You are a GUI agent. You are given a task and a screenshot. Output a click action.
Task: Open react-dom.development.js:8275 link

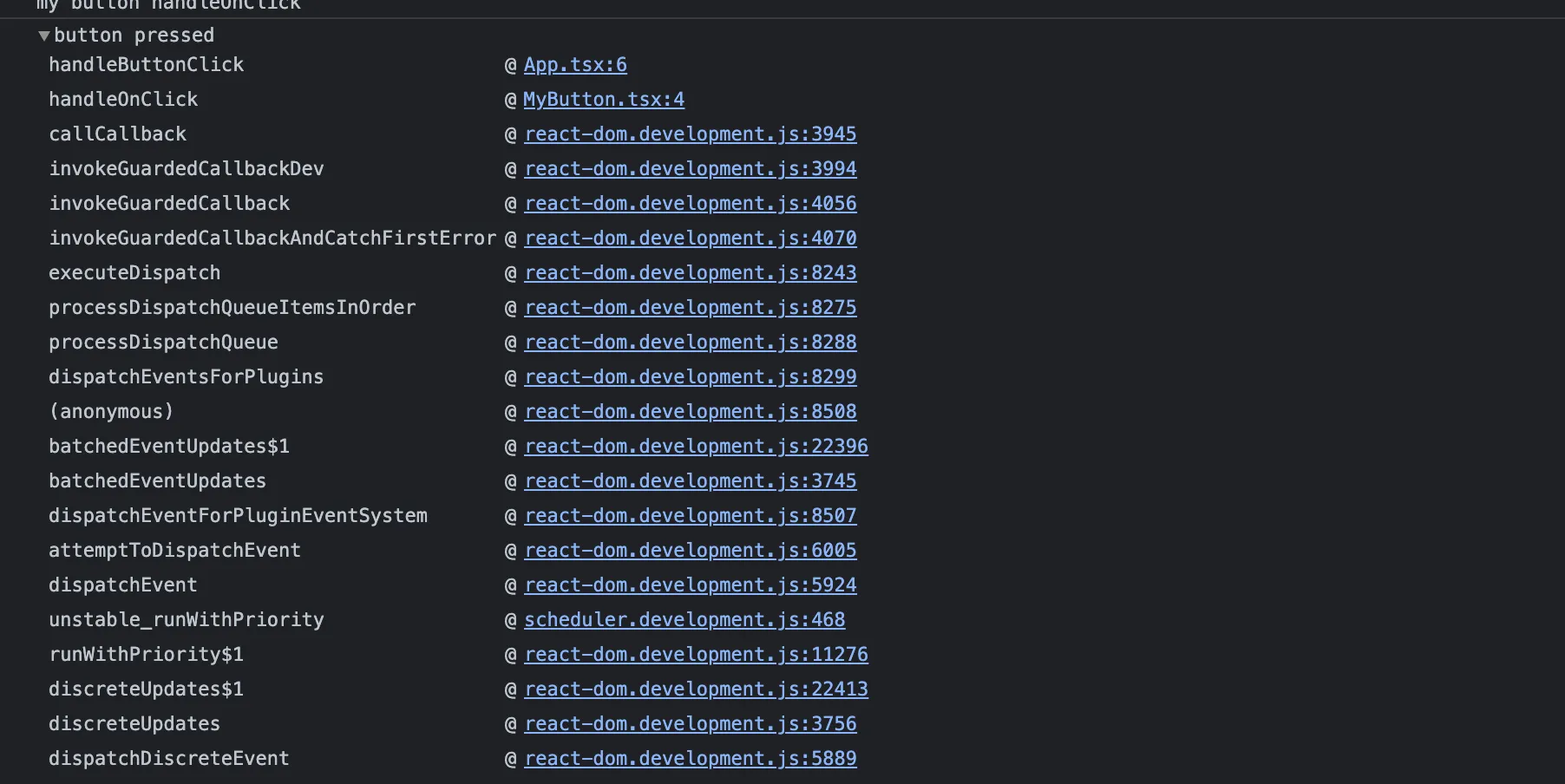(x=690, y=308)
